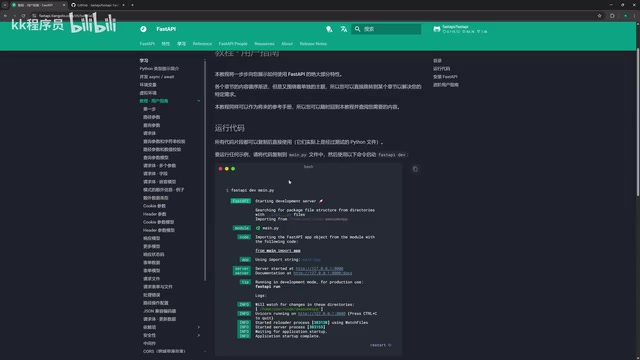Viewport: 640px width, 360px height.
Task: Open the Release Notes tab
Action: (313, 44)
